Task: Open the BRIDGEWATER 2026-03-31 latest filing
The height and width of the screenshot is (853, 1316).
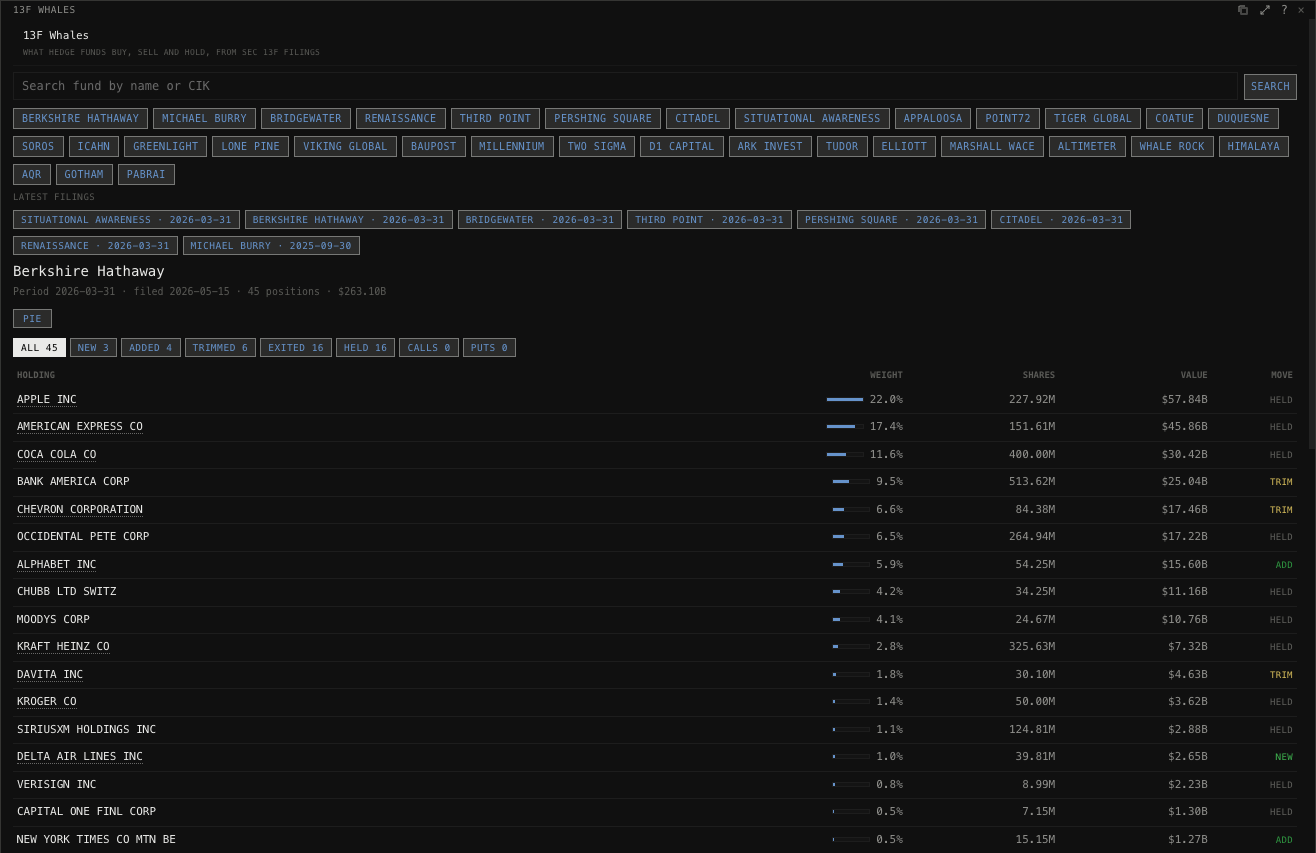Action: click(540, 220)
